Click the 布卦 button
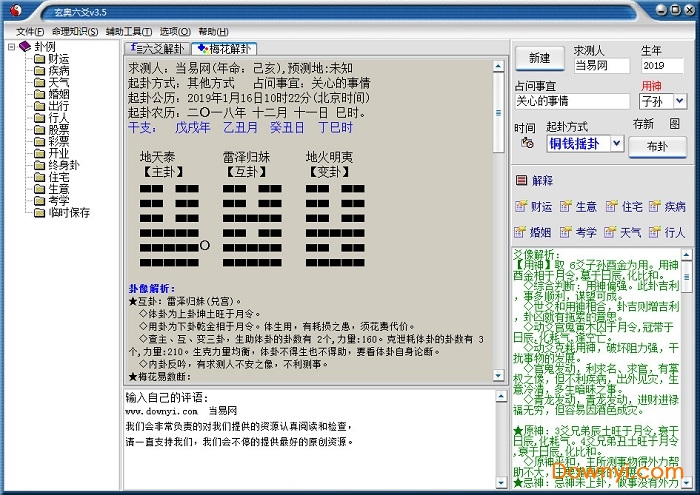 point(657,145)
